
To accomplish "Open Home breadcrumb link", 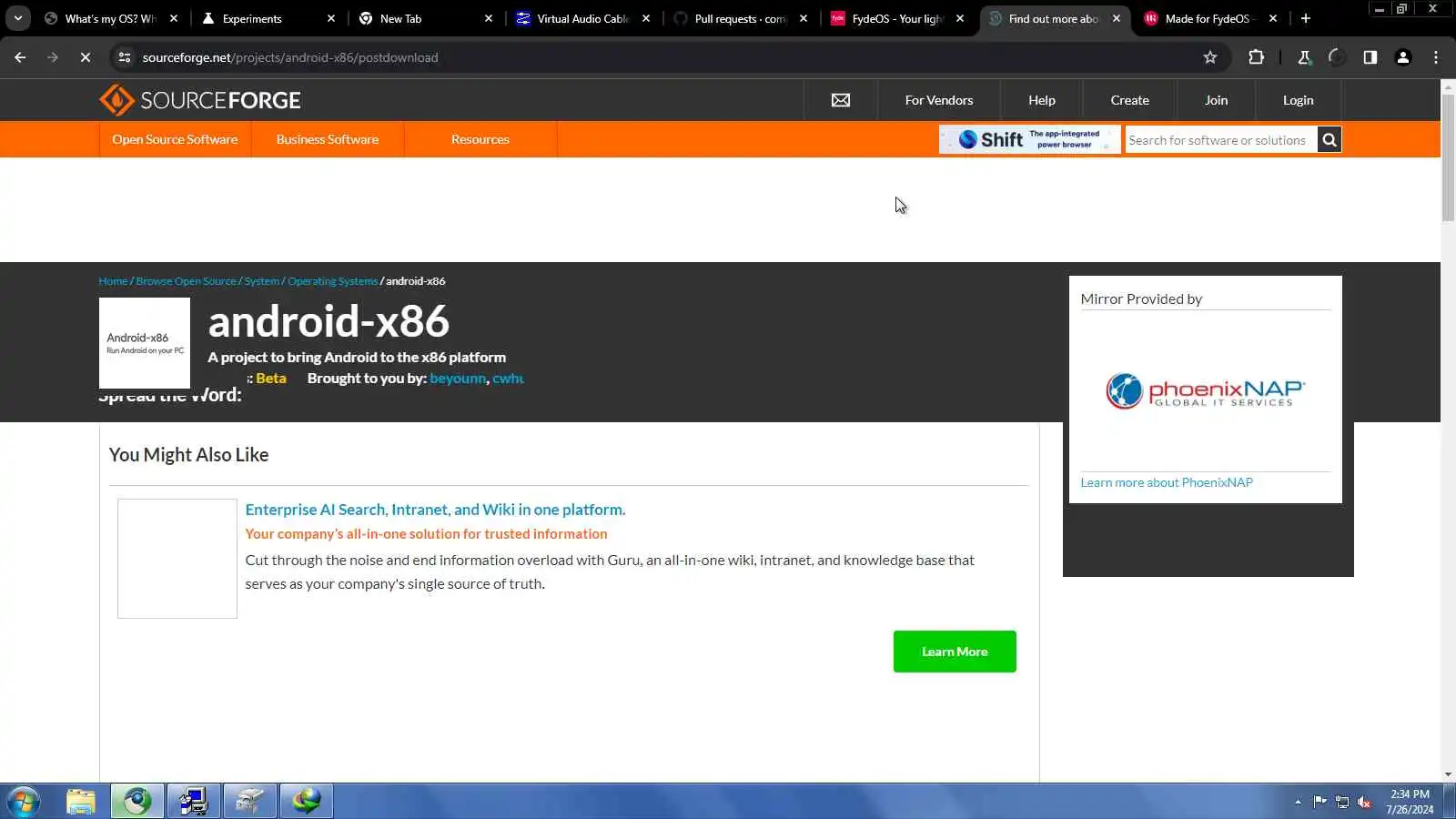I will [x=113, y=281].
